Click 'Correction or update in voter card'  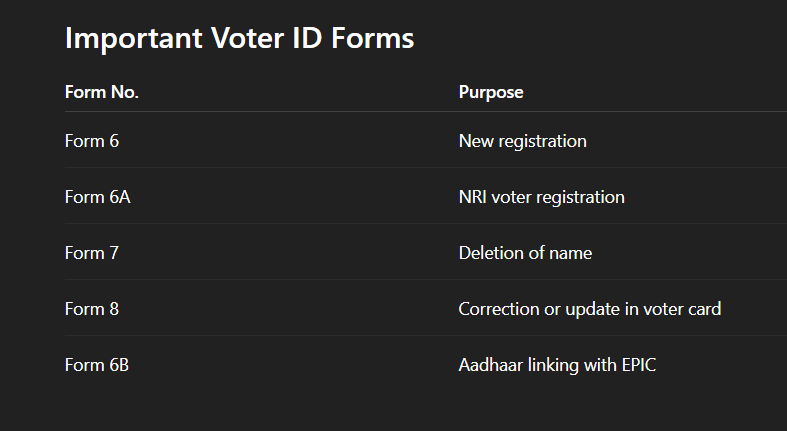tap(590, 310)
